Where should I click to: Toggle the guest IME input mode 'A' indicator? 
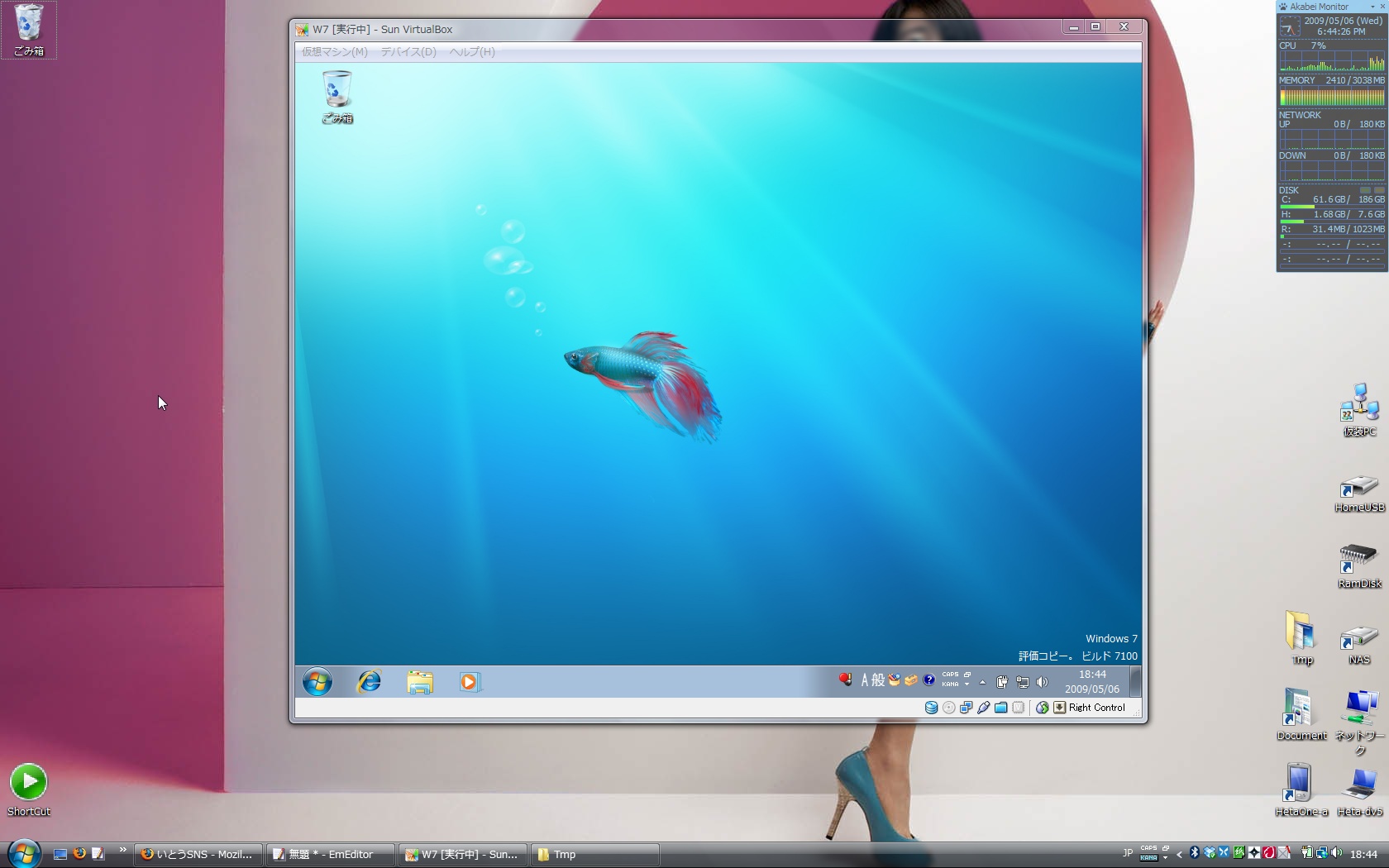(865, 680)
